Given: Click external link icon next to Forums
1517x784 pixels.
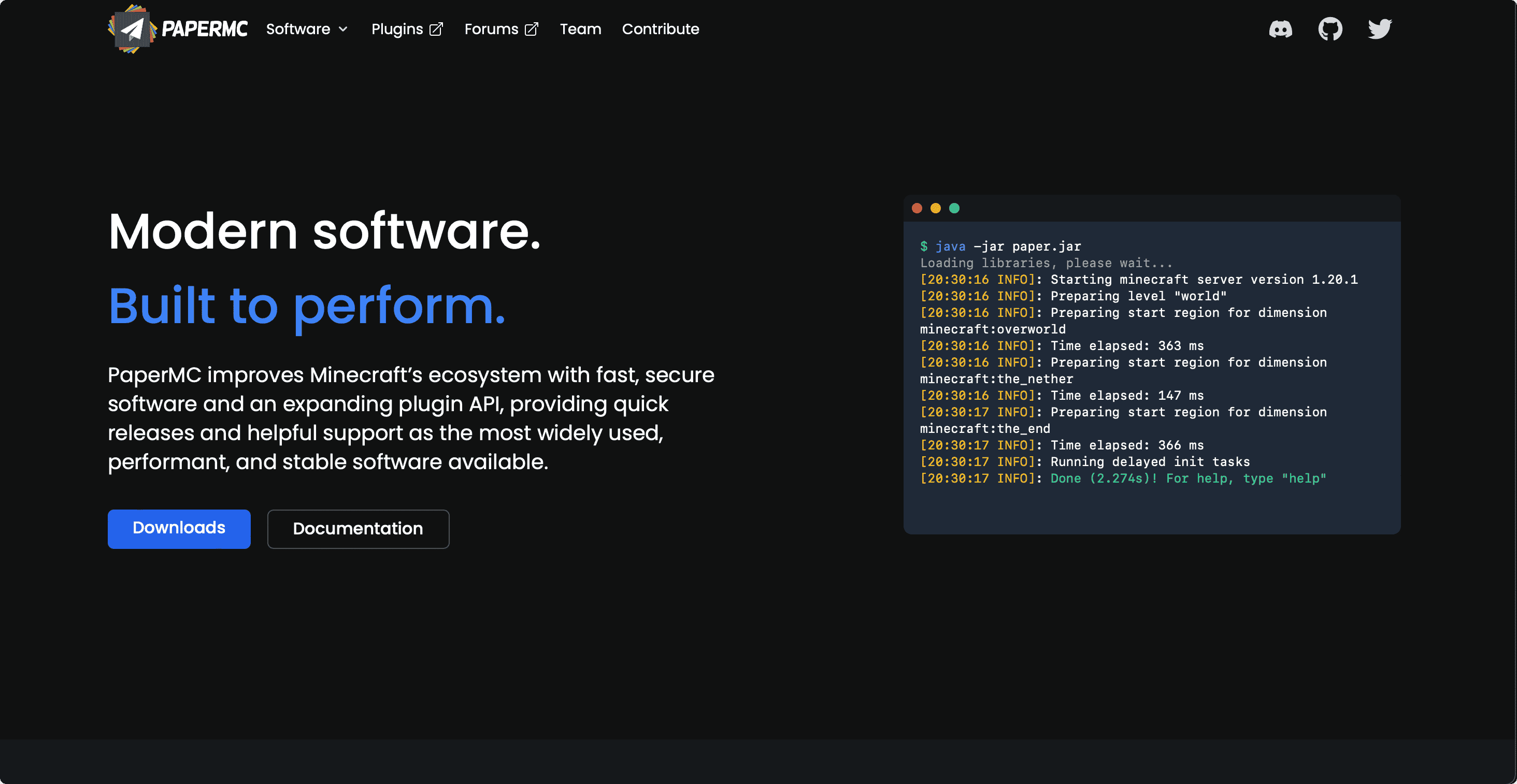Looking at the screenshot, I should click(x=531, y=30).
